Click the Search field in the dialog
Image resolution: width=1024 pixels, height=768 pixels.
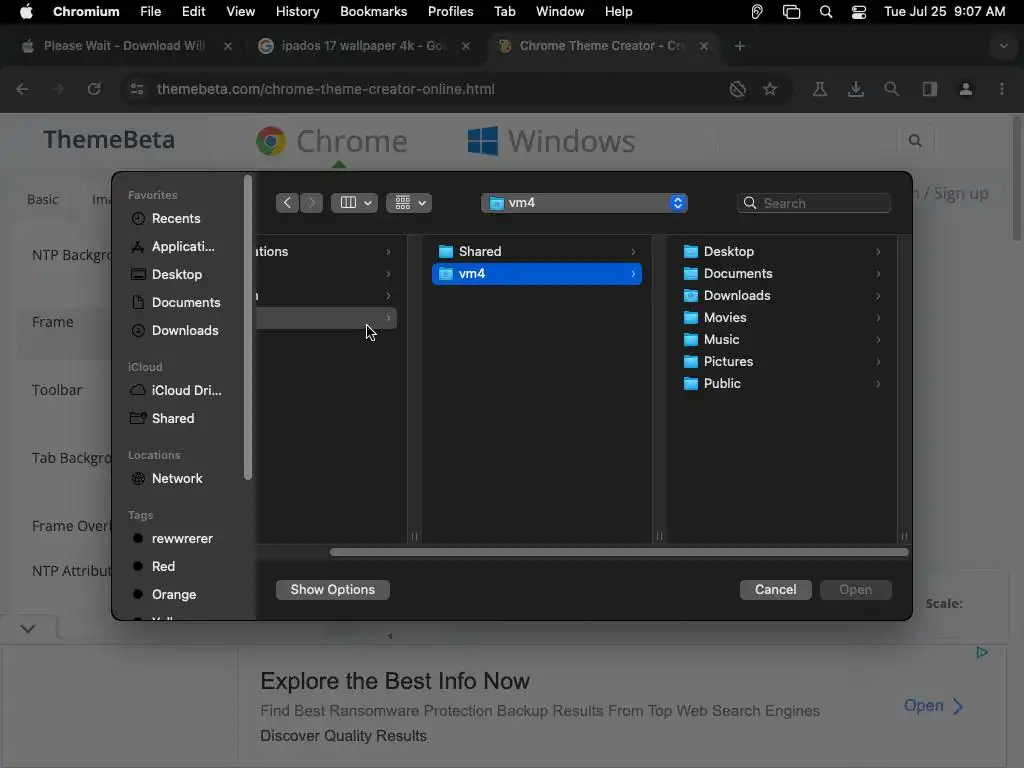tap(814, 203)
